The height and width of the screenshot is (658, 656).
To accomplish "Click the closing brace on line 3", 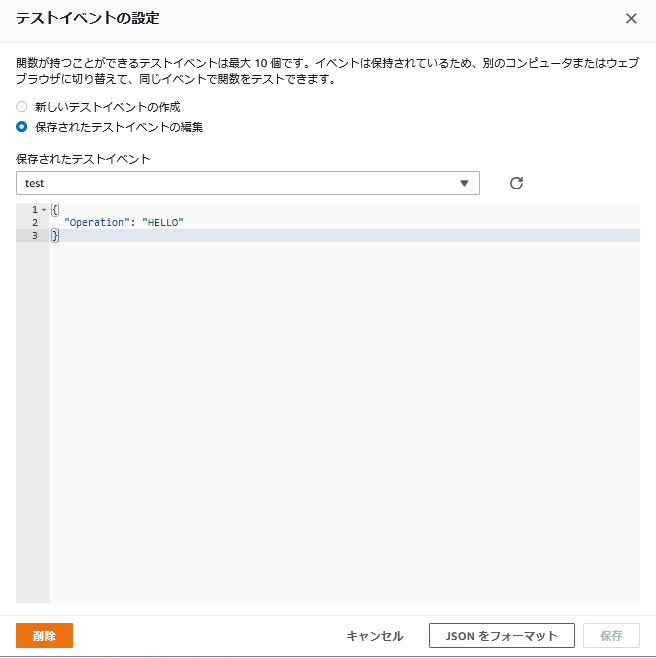I will tap(55, 235).
